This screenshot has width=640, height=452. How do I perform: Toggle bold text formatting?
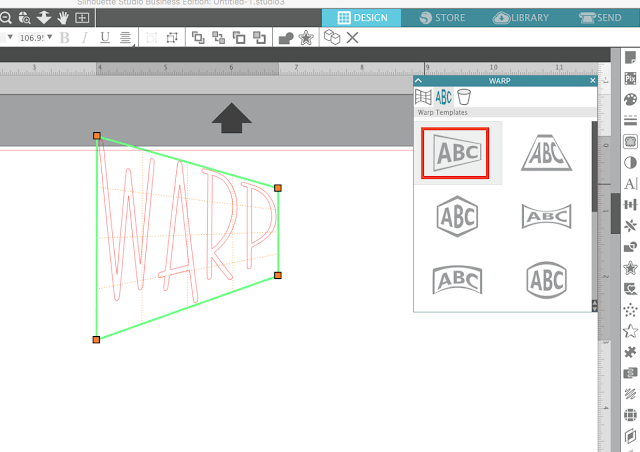point(64,38)
